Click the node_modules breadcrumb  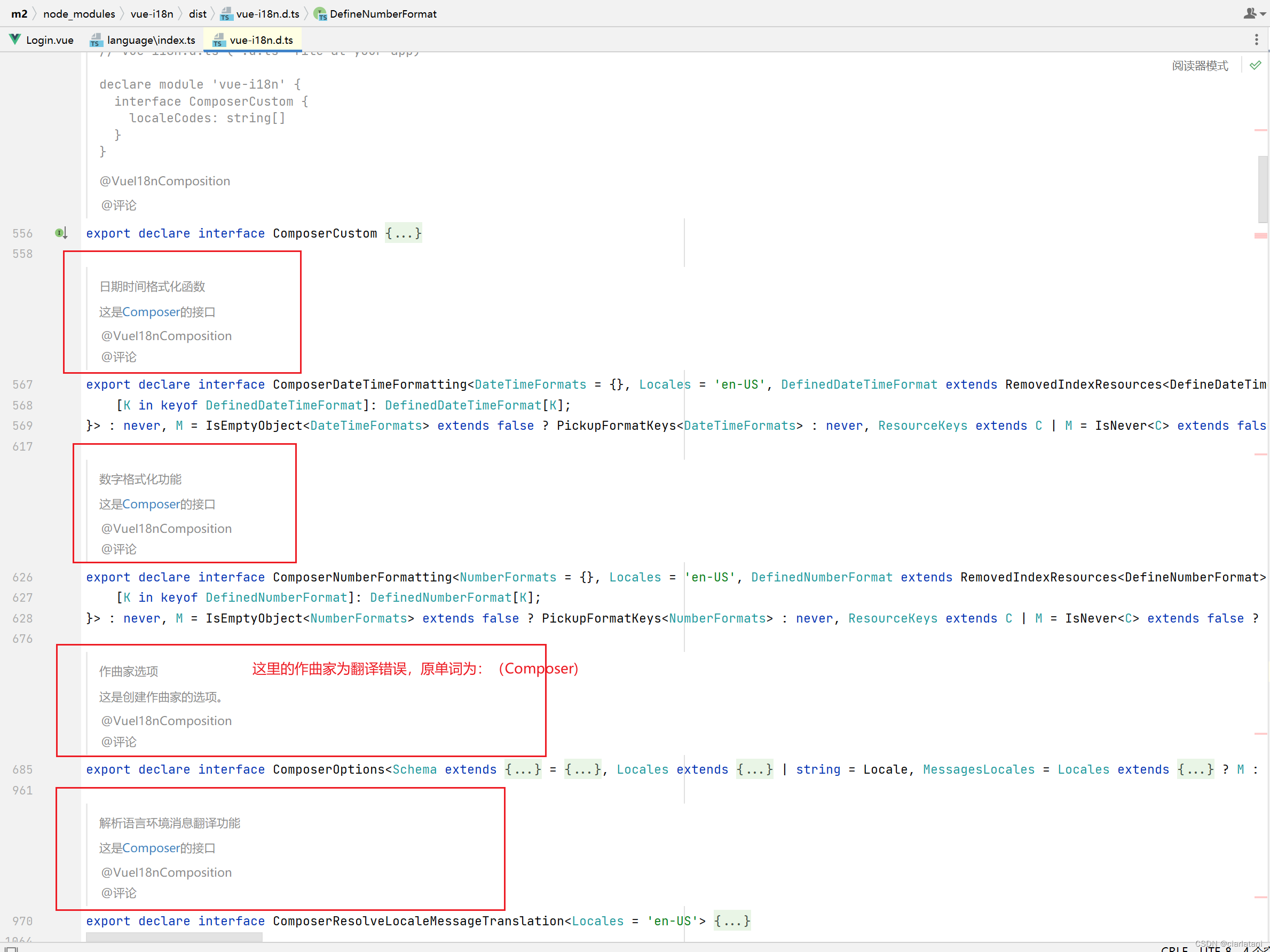click(x=78, y=14)
